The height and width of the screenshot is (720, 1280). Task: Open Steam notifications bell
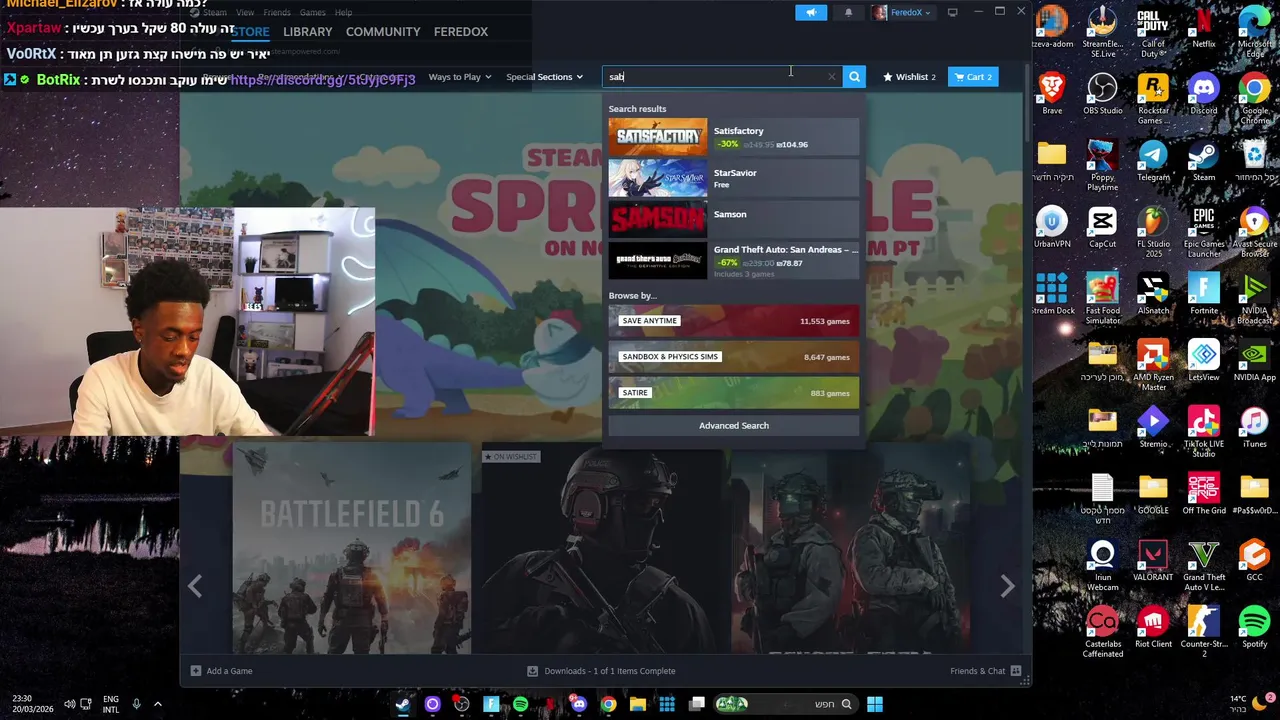(x=848, y=12)
